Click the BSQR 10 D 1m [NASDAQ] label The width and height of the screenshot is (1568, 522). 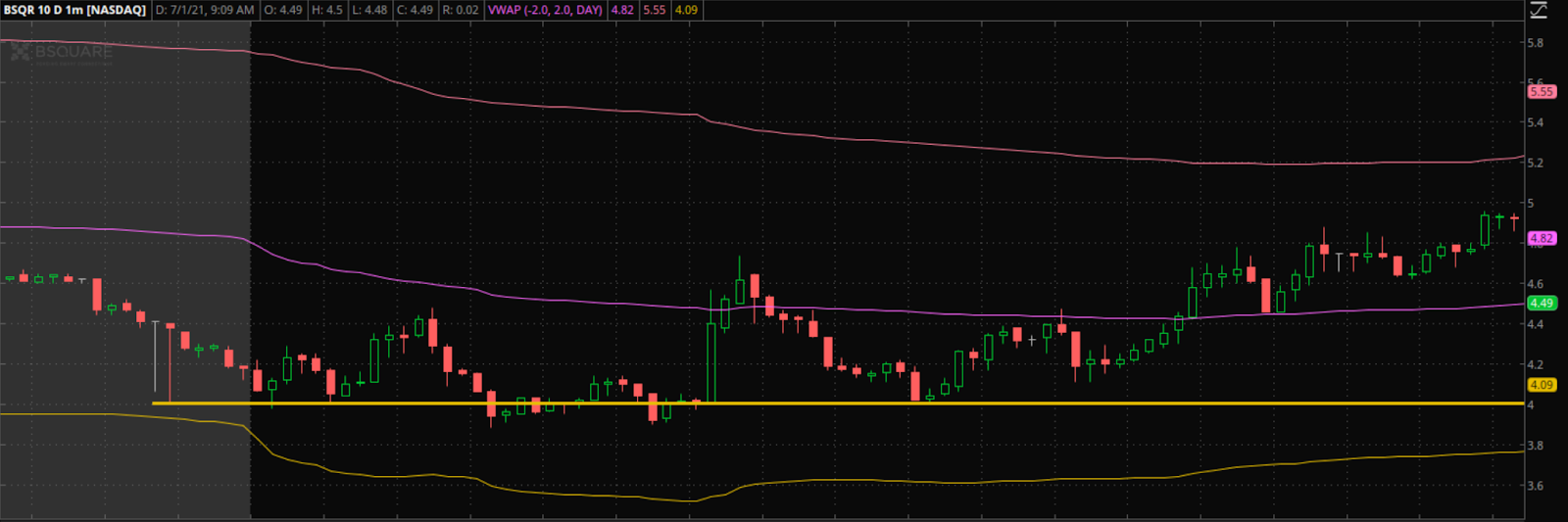tap(74, 10)
